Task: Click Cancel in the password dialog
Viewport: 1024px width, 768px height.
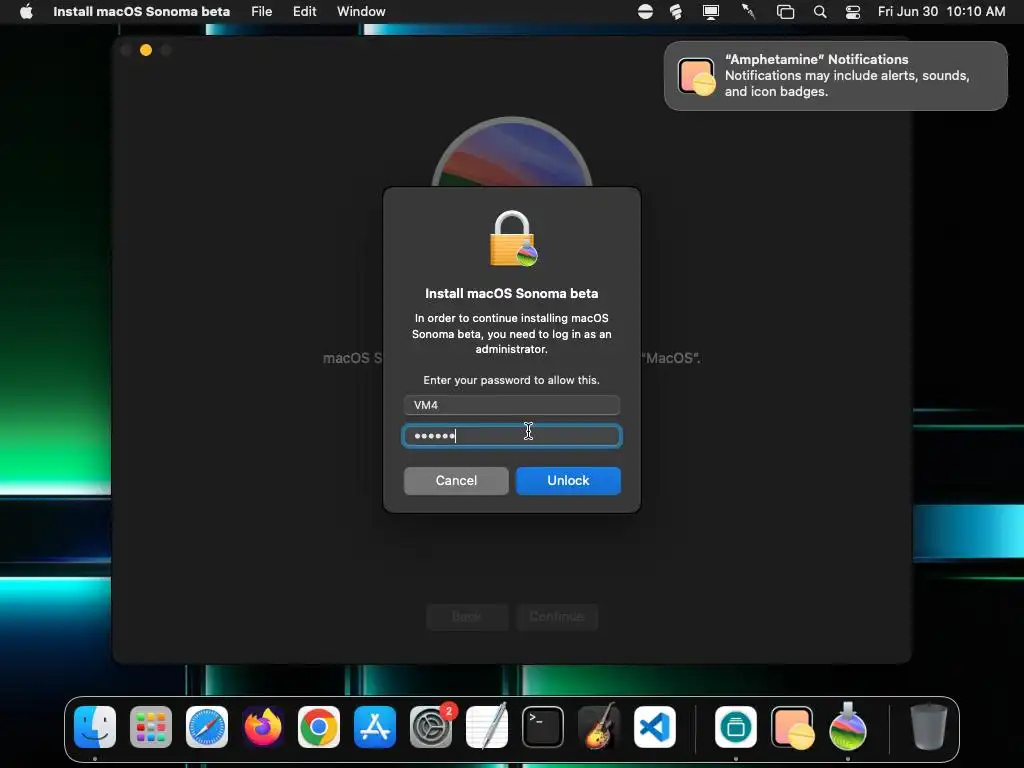Action: coord(456,481)
